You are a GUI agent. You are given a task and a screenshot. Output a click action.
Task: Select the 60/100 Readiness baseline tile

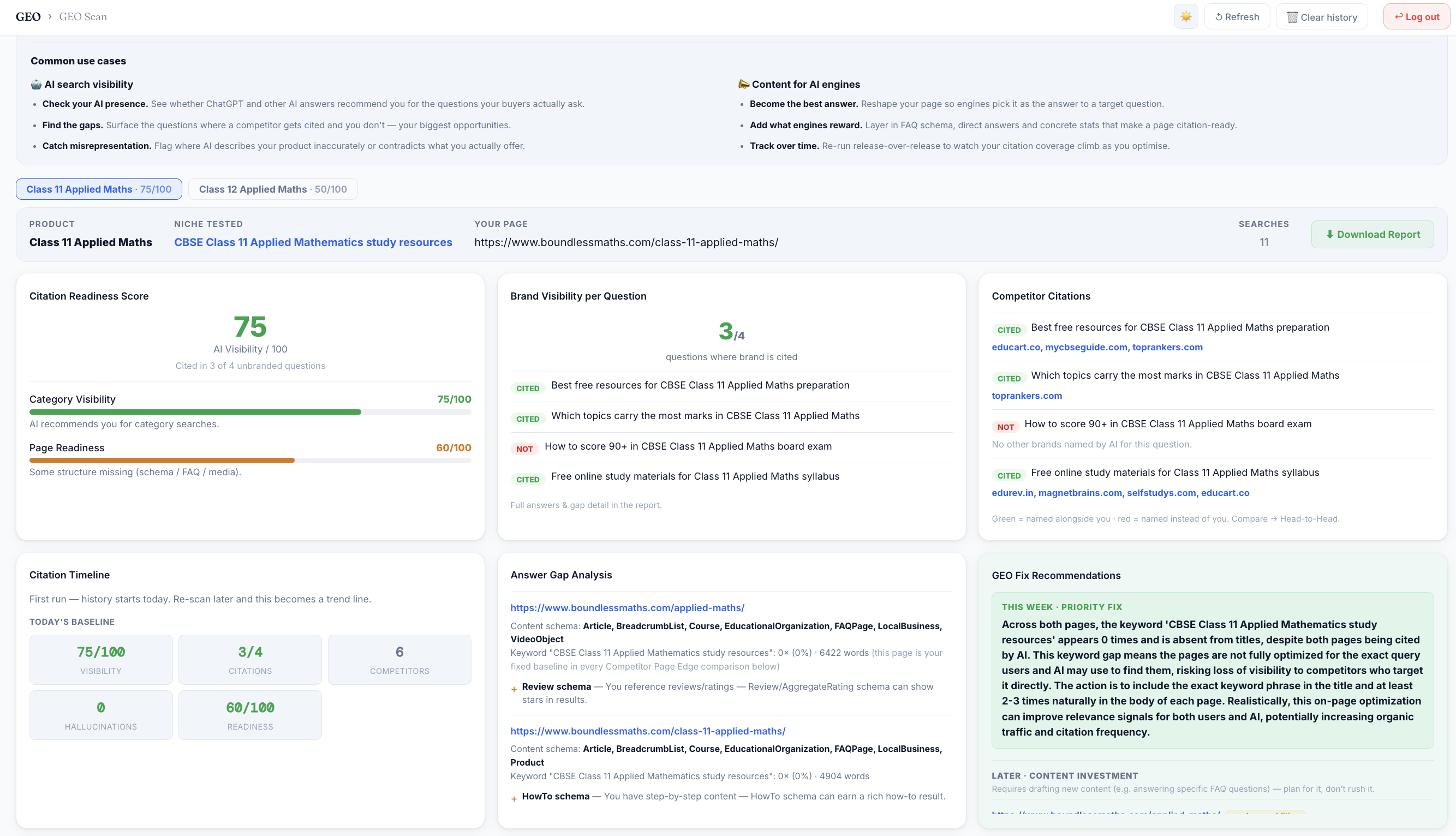click(250, 715)
